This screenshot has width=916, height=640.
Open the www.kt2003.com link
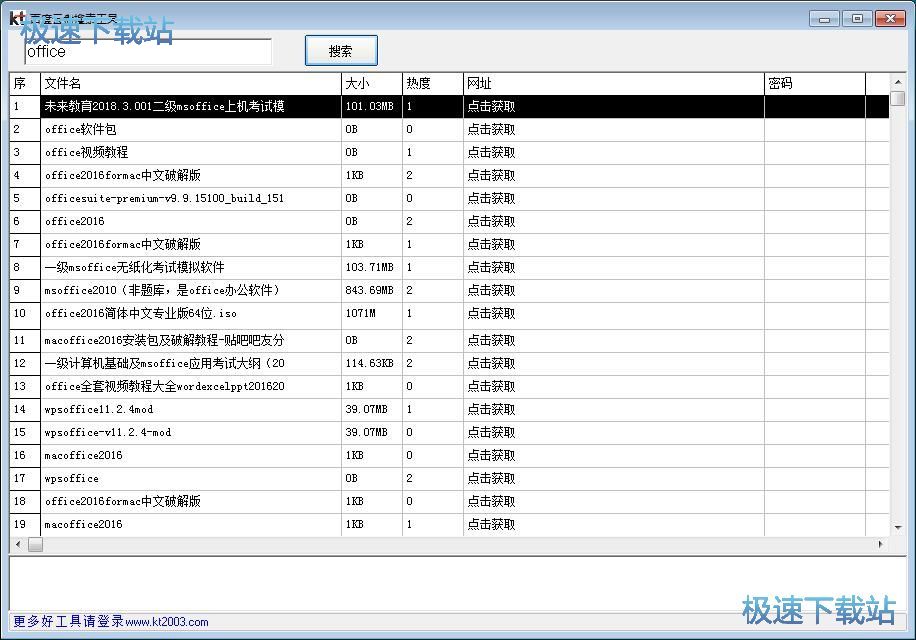pyautogui.click(x=165, y=621)
